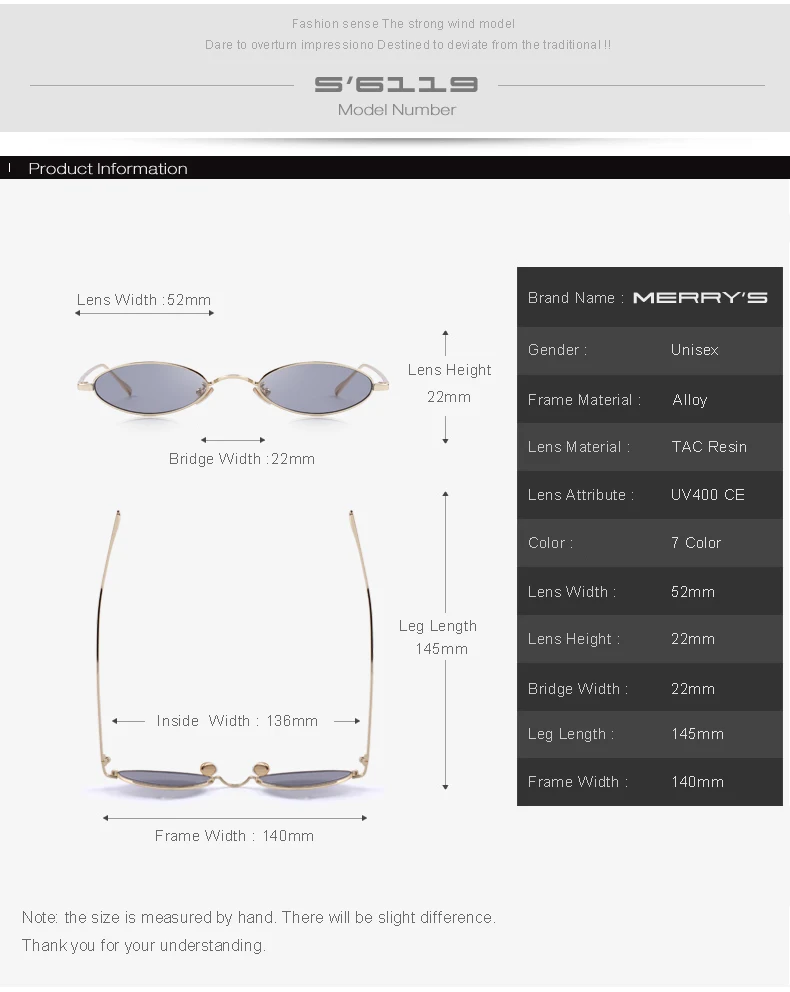Click the Lens Width :52mm label

coord(144,299)
